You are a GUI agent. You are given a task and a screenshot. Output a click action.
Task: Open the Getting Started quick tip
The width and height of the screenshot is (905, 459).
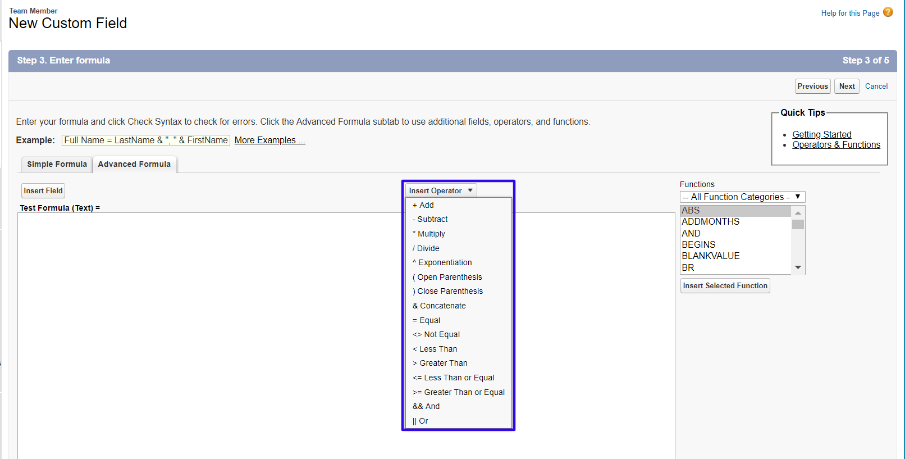pos(821,134)
